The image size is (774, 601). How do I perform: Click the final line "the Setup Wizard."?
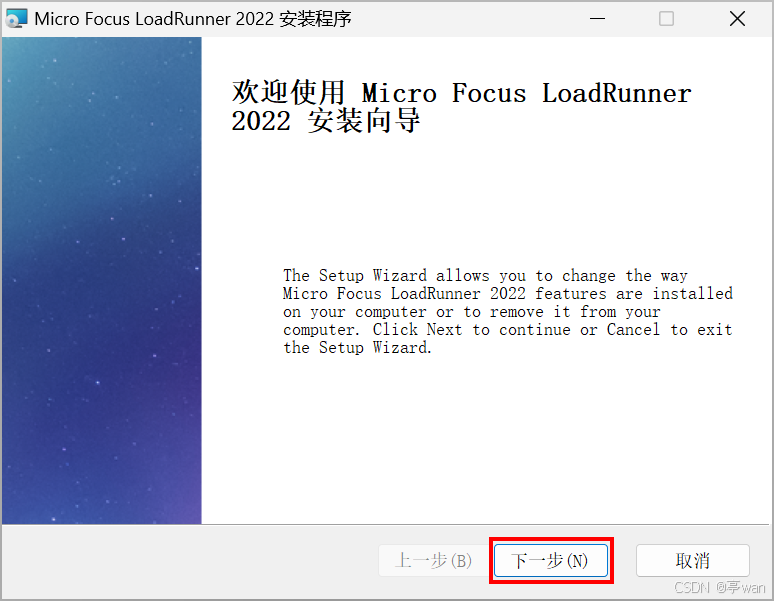coord(357,347)
